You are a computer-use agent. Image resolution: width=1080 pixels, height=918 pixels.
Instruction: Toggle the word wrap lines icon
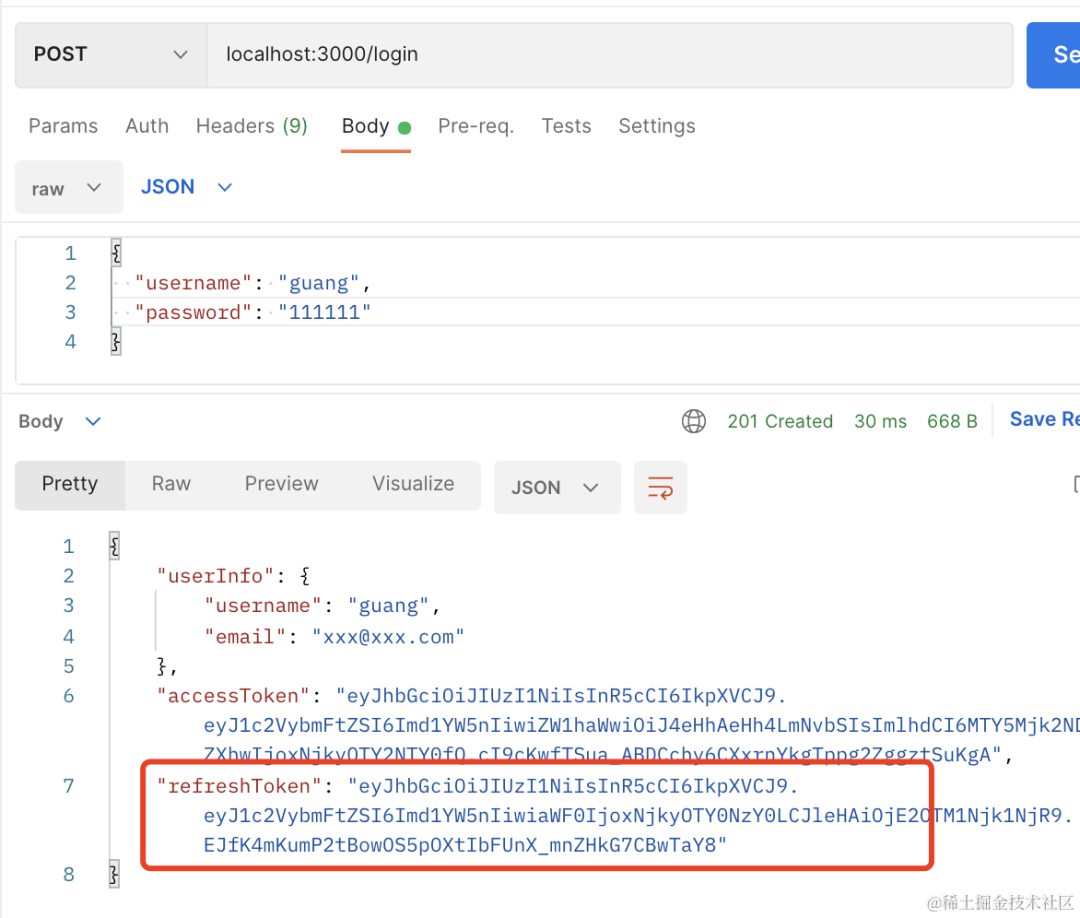[x=660, y=488]
